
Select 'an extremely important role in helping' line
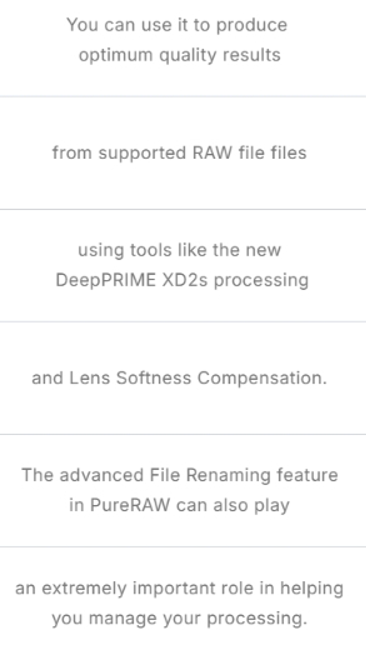pos(179,589)
